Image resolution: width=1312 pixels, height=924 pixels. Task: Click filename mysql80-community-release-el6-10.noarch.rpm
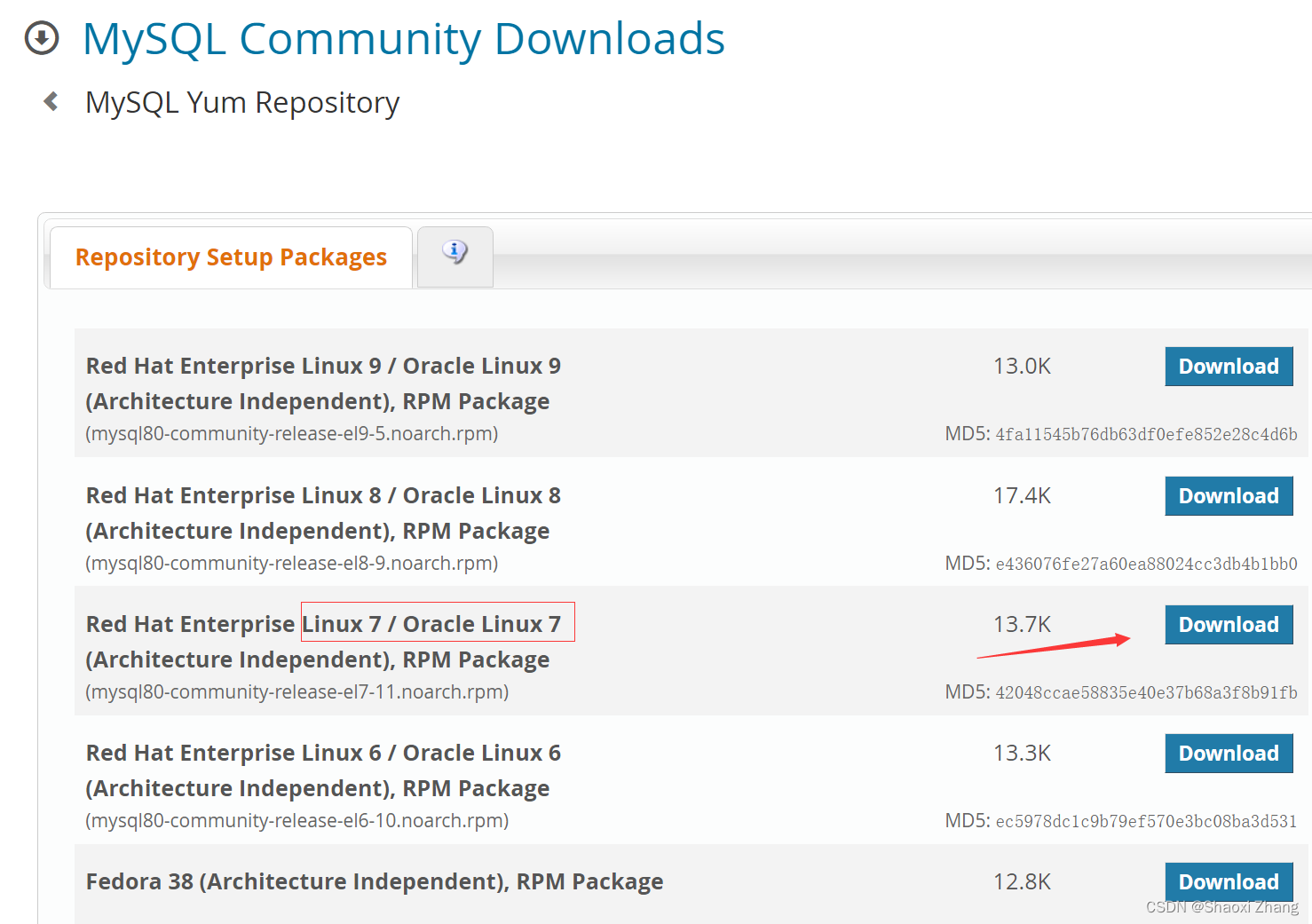297,821
